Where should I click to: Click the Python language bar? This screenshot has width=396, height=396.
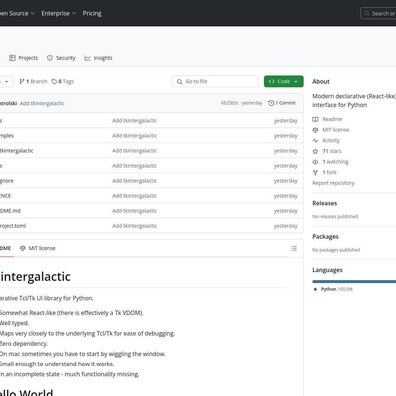(x=354, y=282)
